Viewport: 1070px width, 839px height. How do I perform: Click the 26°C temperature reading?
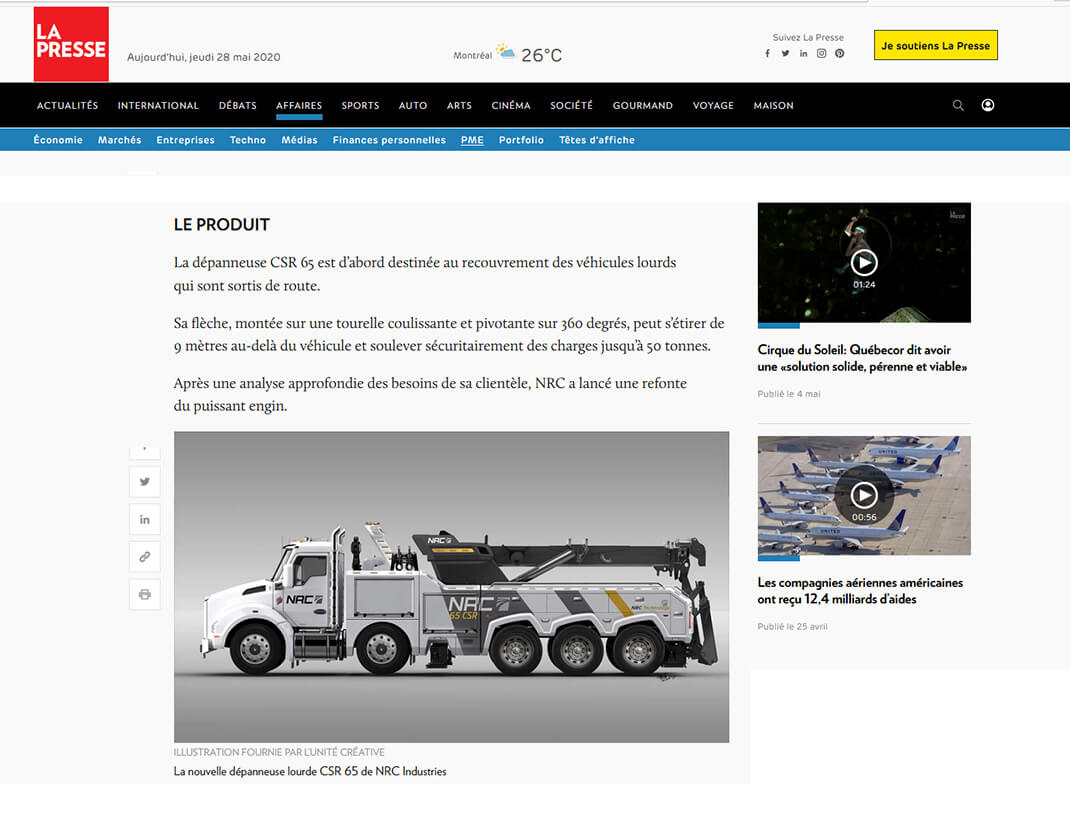pos(542,55)
